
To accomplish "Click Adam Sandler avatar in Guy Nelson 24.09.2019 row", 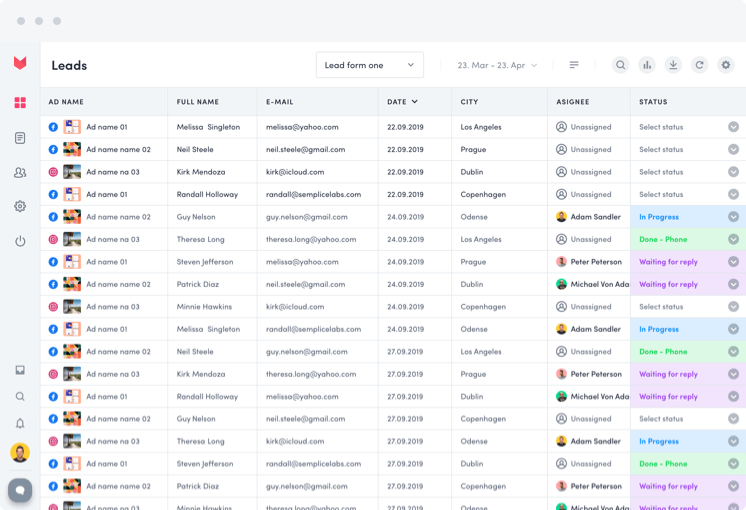I will click(x=561, y=217).
